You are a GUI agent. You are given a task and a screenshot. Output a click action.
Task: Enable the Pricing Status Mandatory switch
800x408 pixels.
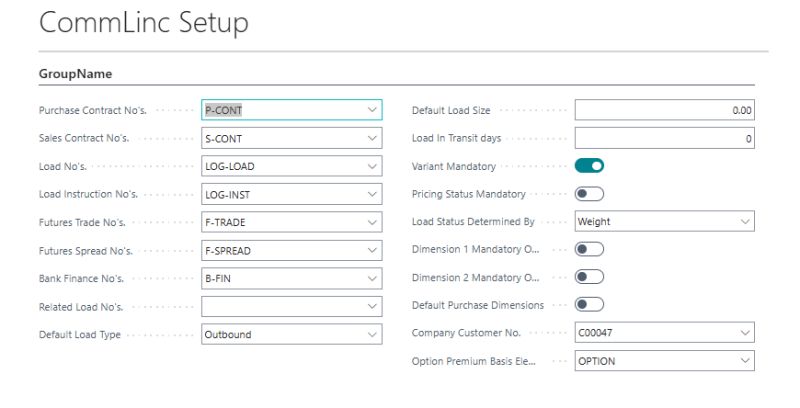coord(589,194)
